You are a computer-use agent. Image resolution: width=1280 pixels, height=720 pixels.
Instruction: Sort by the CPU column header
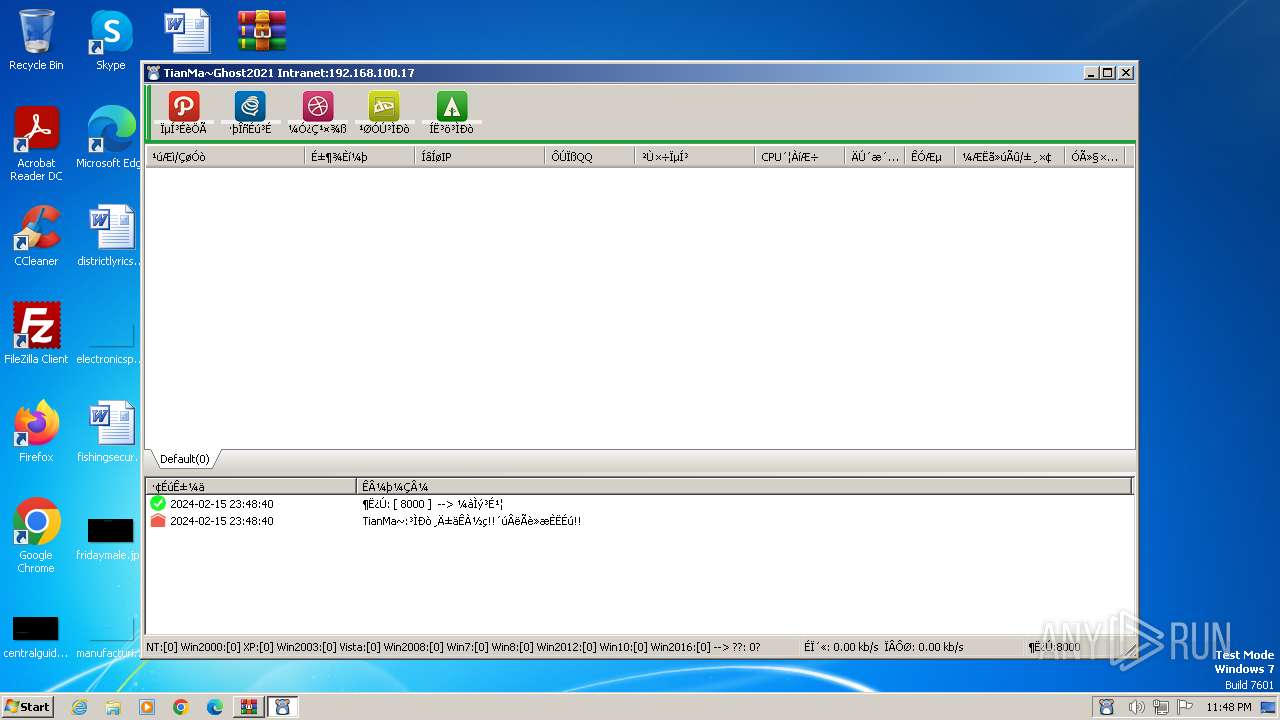coord(800,157)
